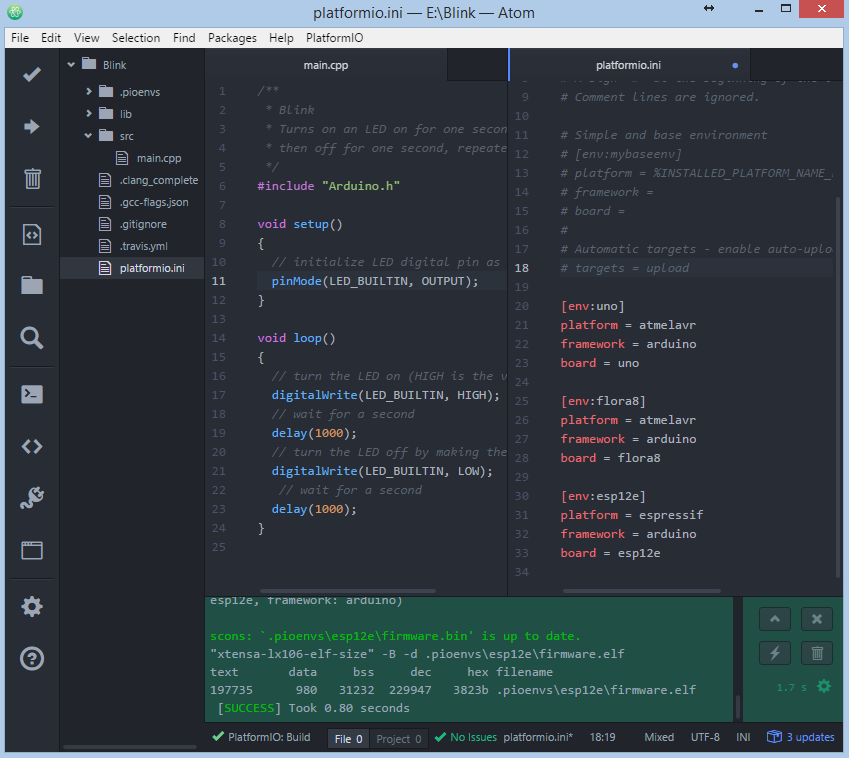Click the angle brackets code icon in toolbar
Image resolution: width=849 pixels, height=758 pixels.
[x=32, y=447]
